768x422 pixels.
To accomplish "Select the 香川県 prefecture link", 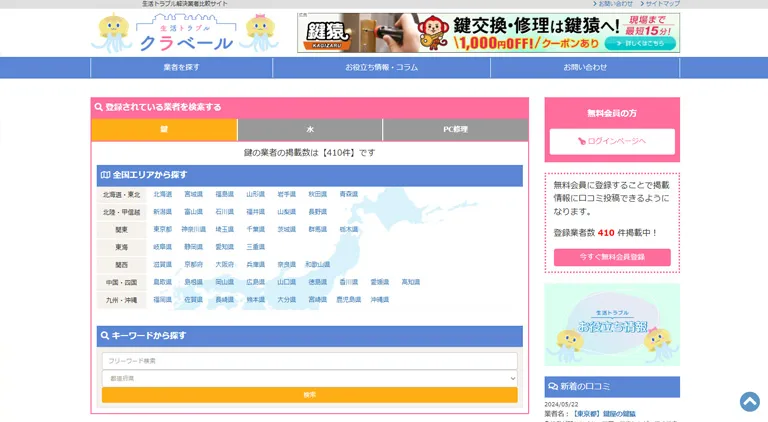I will tap(348, 282).
